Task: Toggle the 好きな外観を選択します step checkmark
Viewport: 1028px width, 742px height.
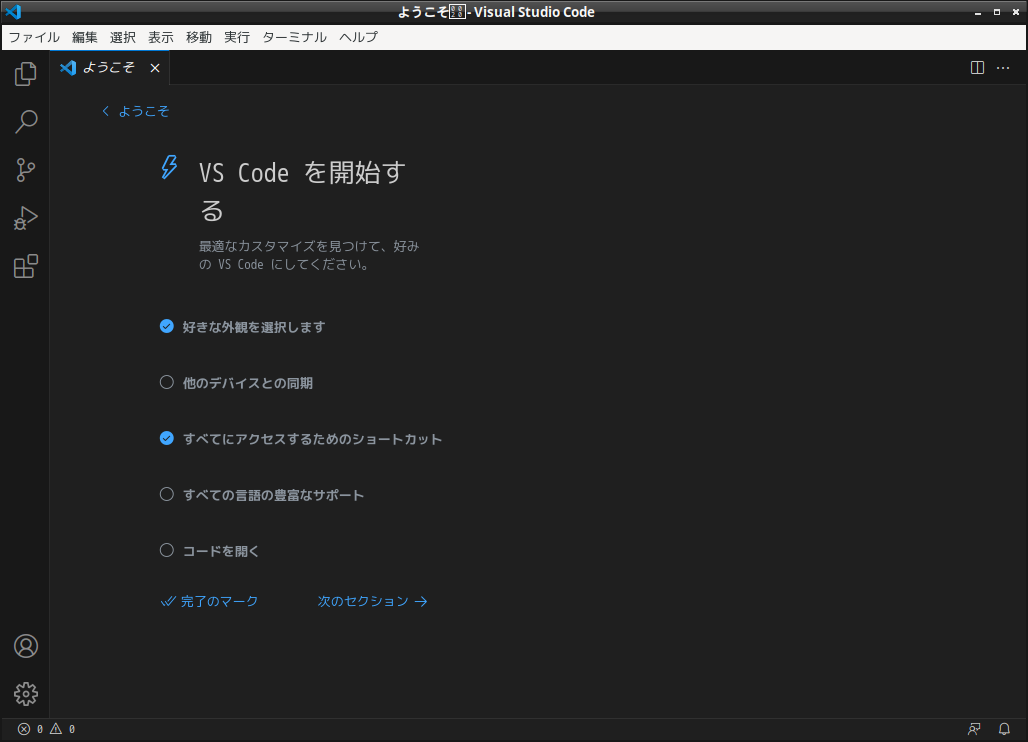Action: point(167,326)
